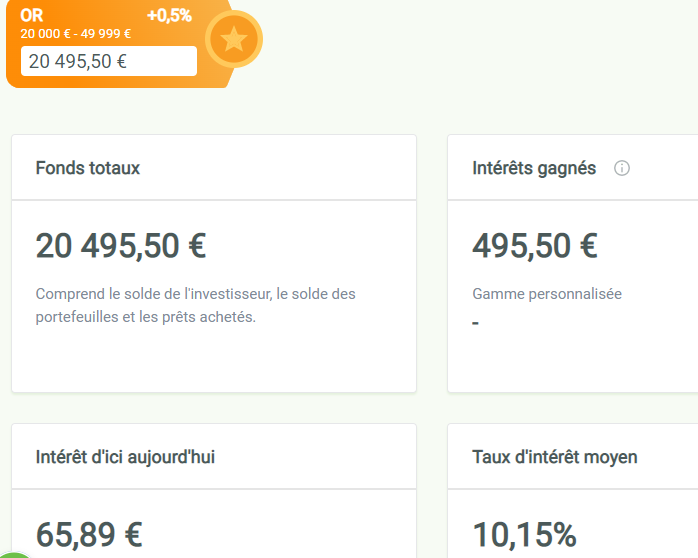
Task: Click the OR loyalty level label
Action: point(32,16)
